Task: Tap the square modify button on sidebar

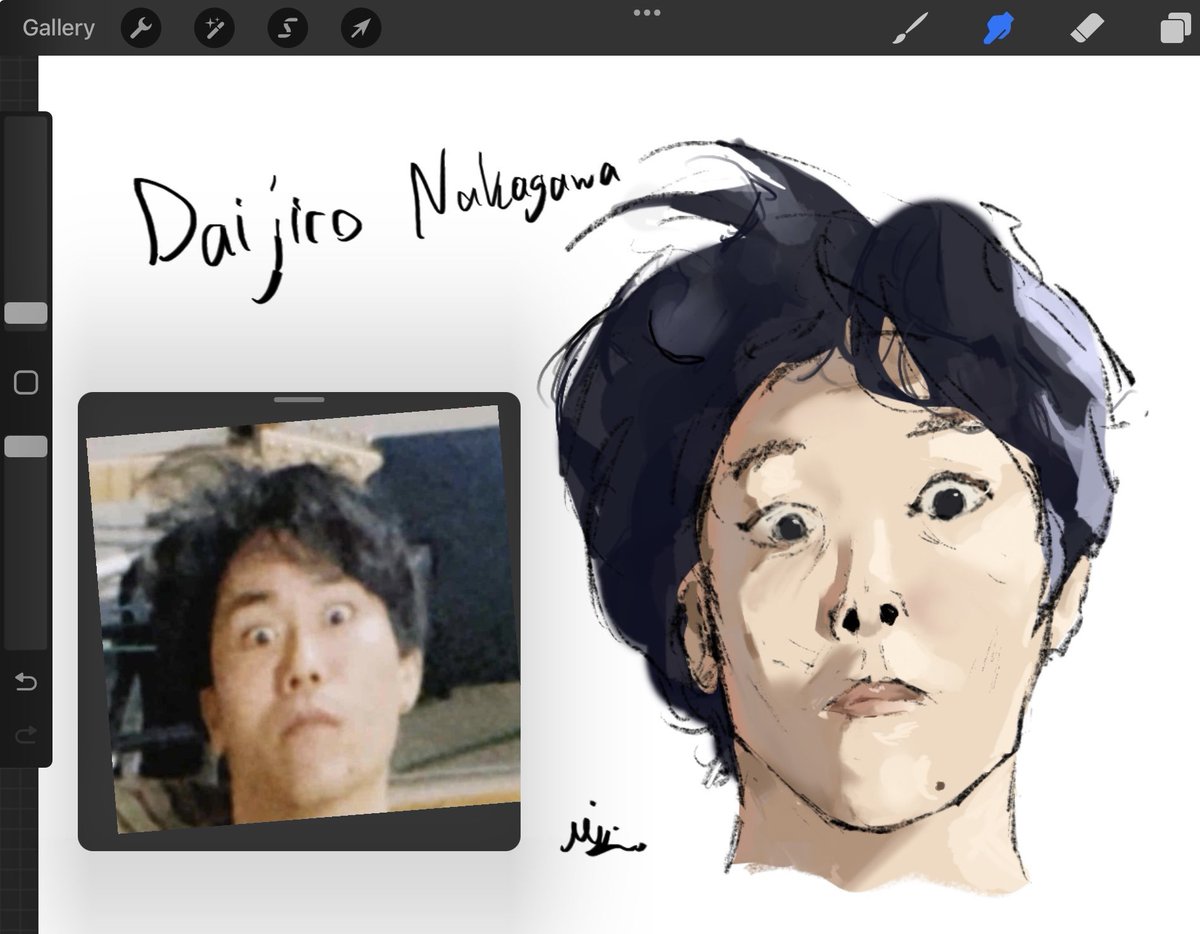Action: pyautogui.click(x=26, y=382)
